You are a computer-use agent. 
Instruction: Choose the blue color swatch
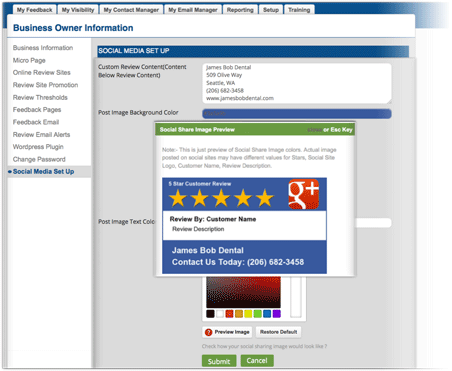(x=267, y=314)
